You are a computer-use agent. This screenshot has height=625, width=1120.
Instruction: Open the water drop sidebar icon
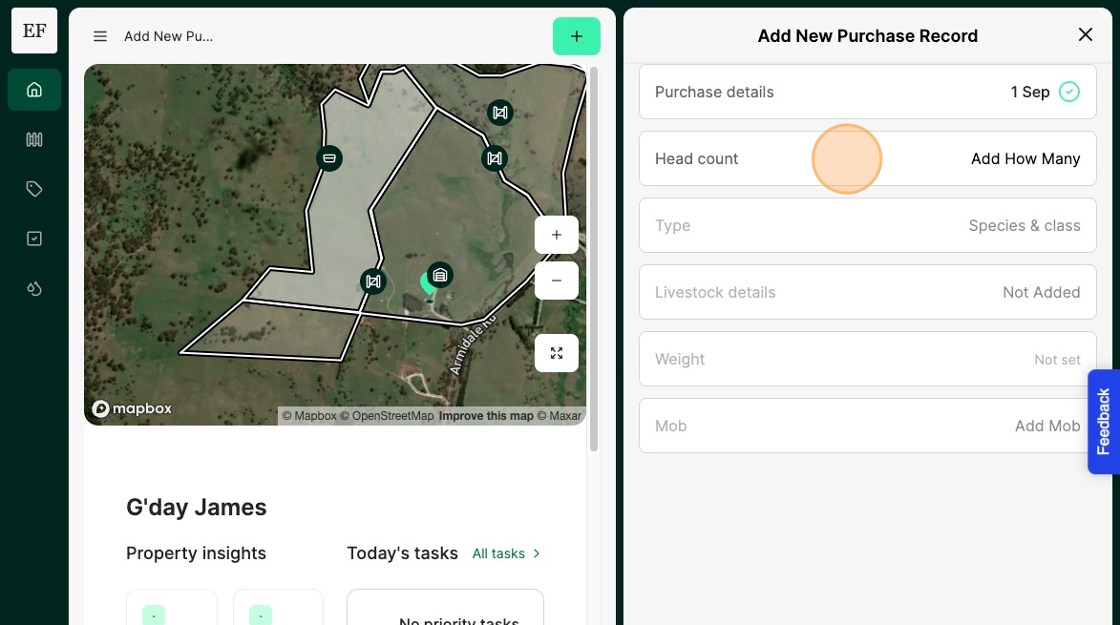pos(34,289)
